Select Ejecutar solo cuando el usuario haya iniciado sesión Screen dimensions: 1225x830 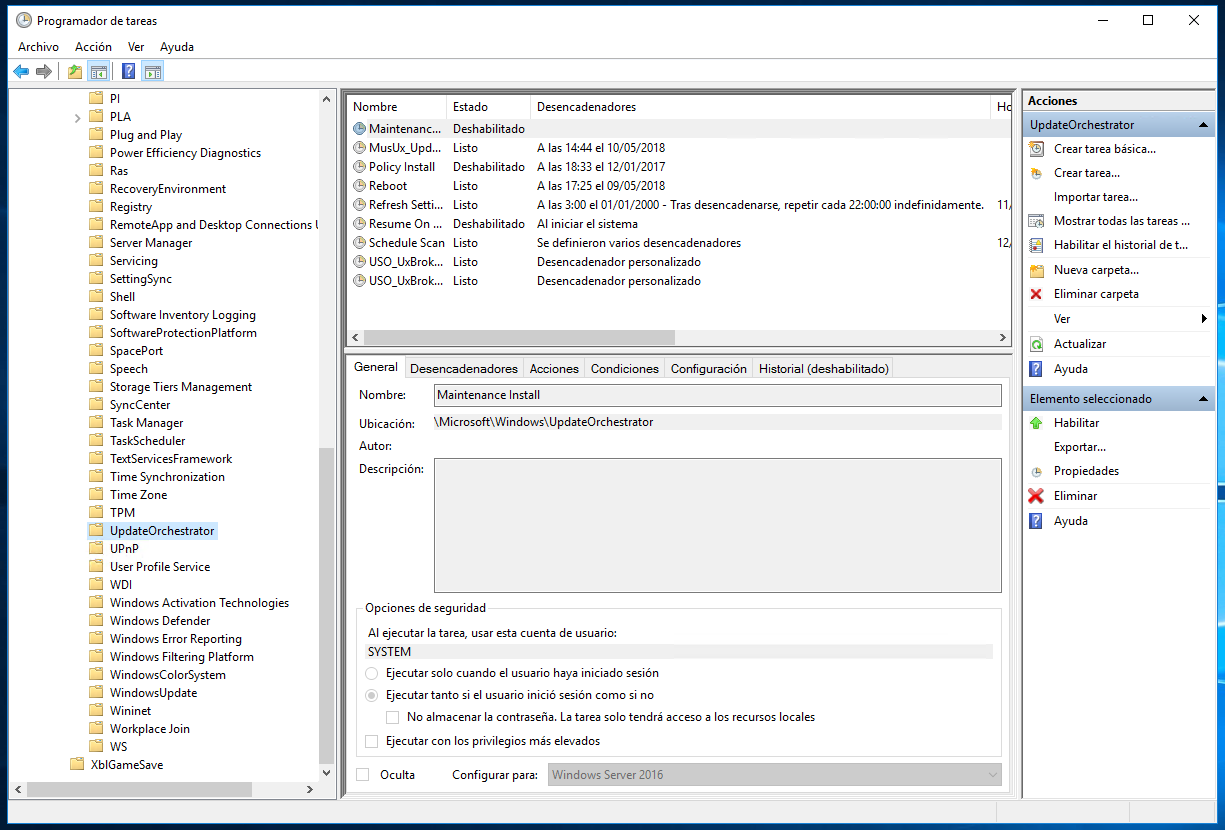372,673
